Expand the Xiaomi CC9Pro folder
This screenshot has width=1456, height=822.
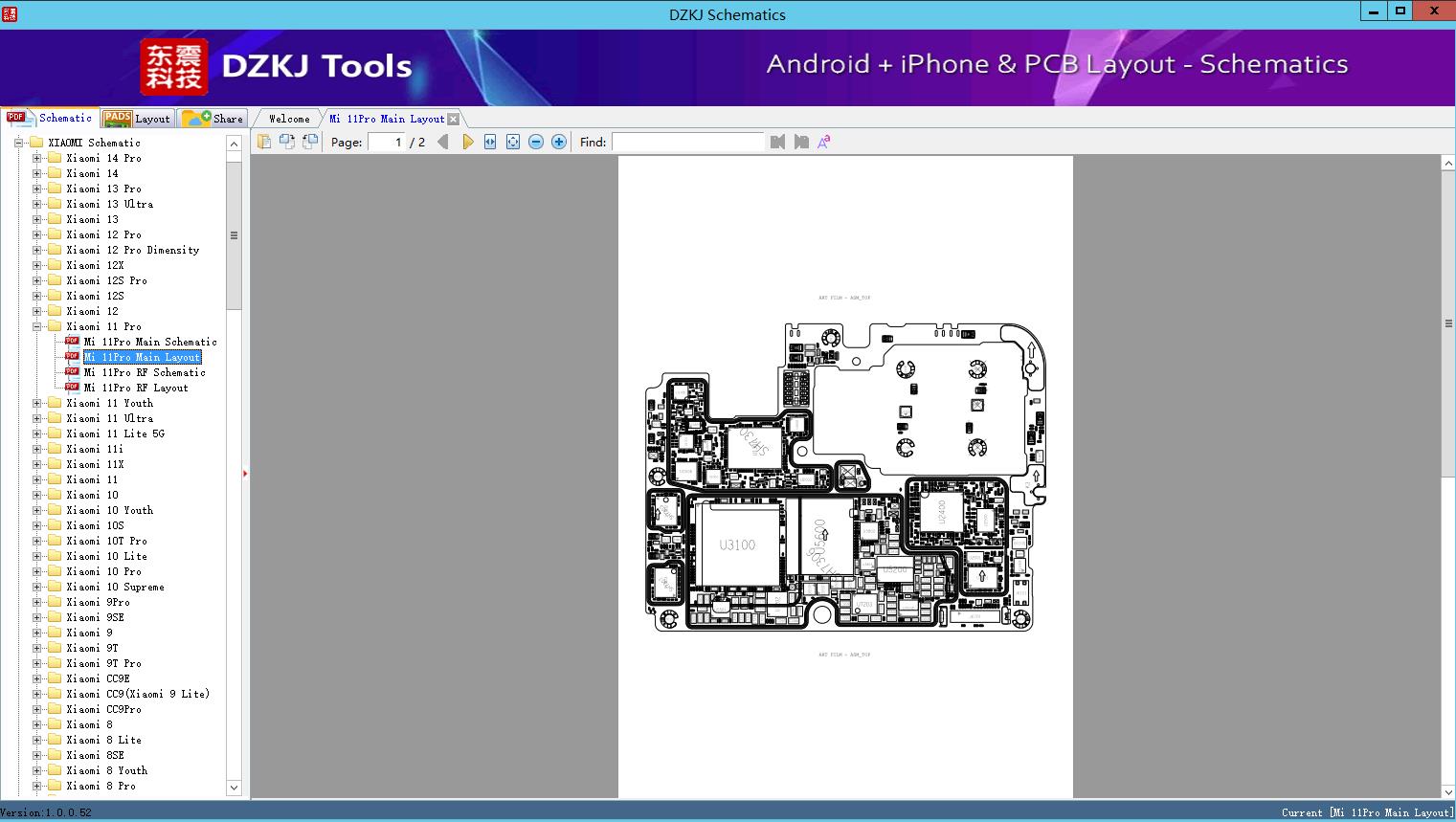(36, 709)
